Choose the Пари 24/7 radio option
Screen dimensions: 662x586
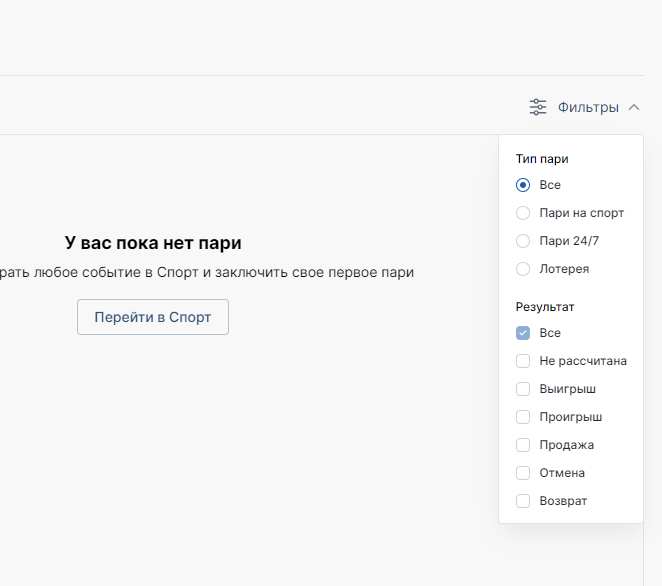[x=523, y=241]
